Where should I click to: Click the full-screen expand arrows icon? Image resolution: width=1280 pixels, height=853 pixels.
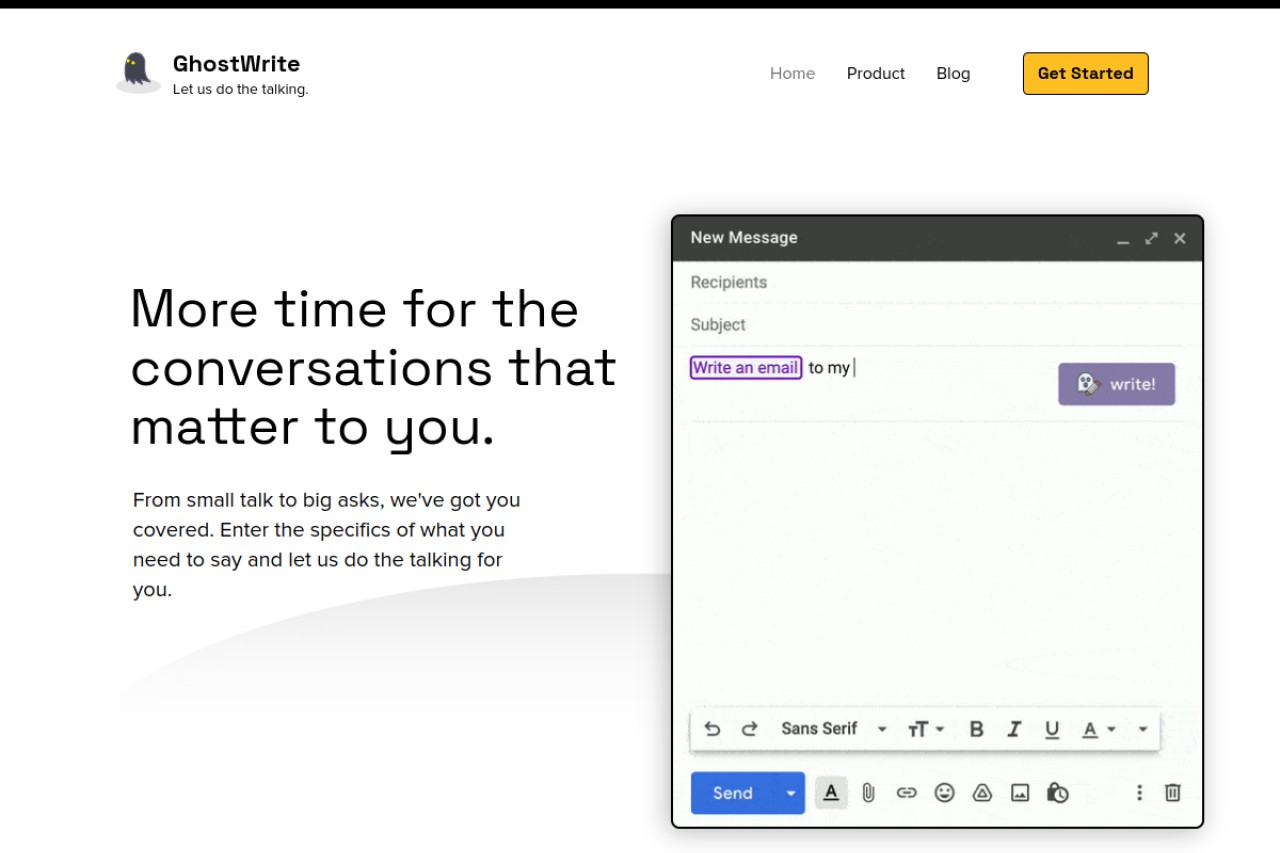click(1151, 238)
